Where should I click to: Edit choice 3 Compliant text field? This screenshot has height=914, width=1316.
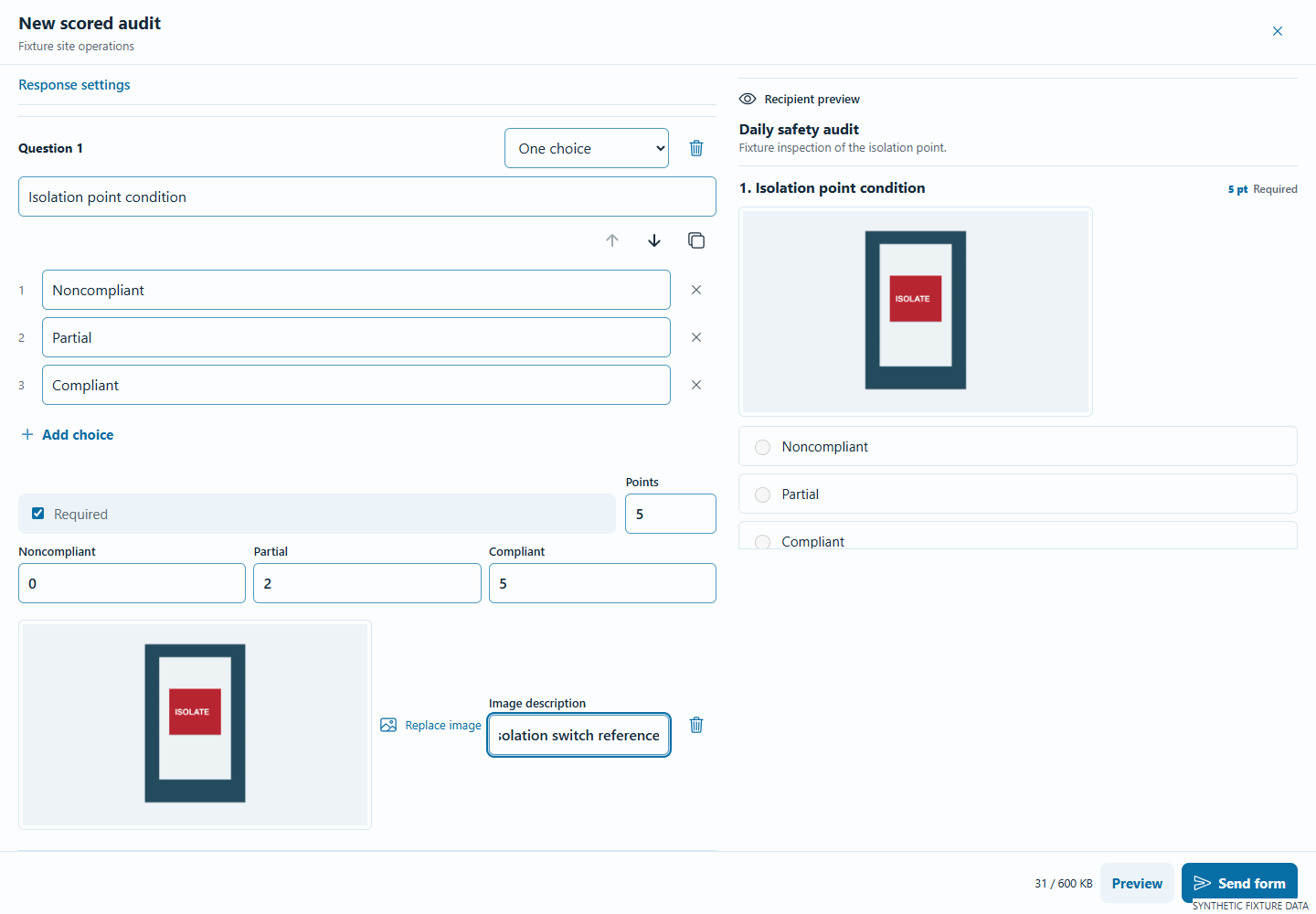(x=356, y=385)
